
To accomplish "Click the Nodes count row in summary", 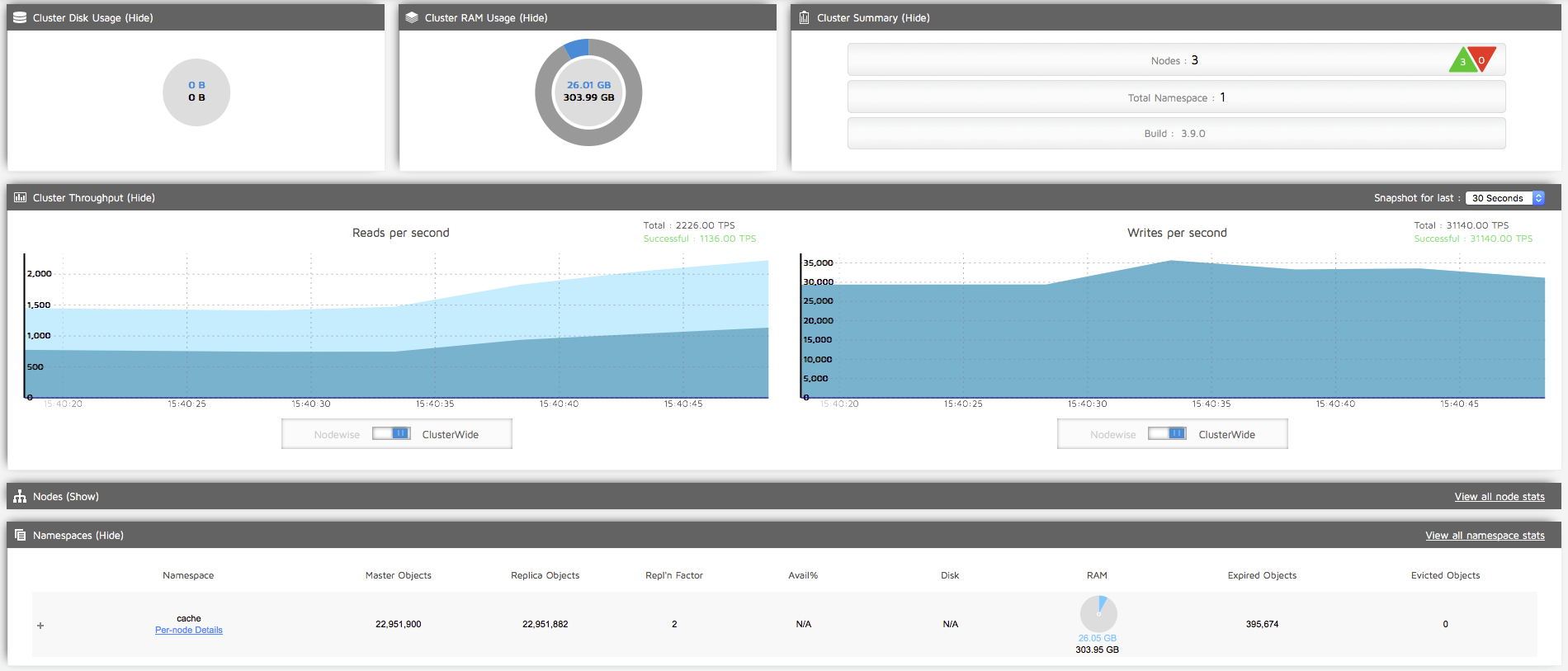I will pyautogui.click(x=1176, y=59).
